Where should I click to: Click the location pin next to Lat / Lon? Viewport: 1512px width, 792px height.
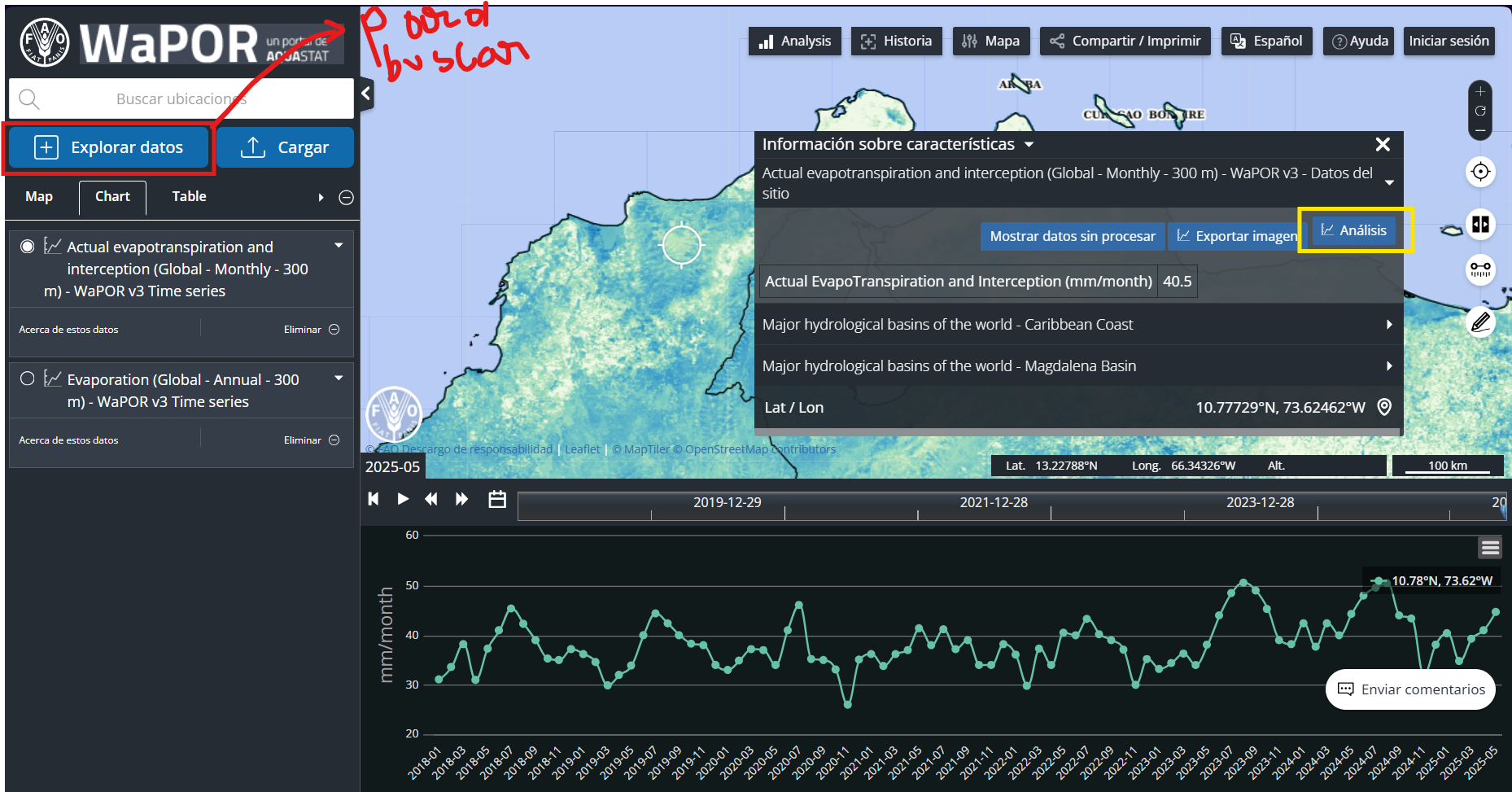[1384, 407]
